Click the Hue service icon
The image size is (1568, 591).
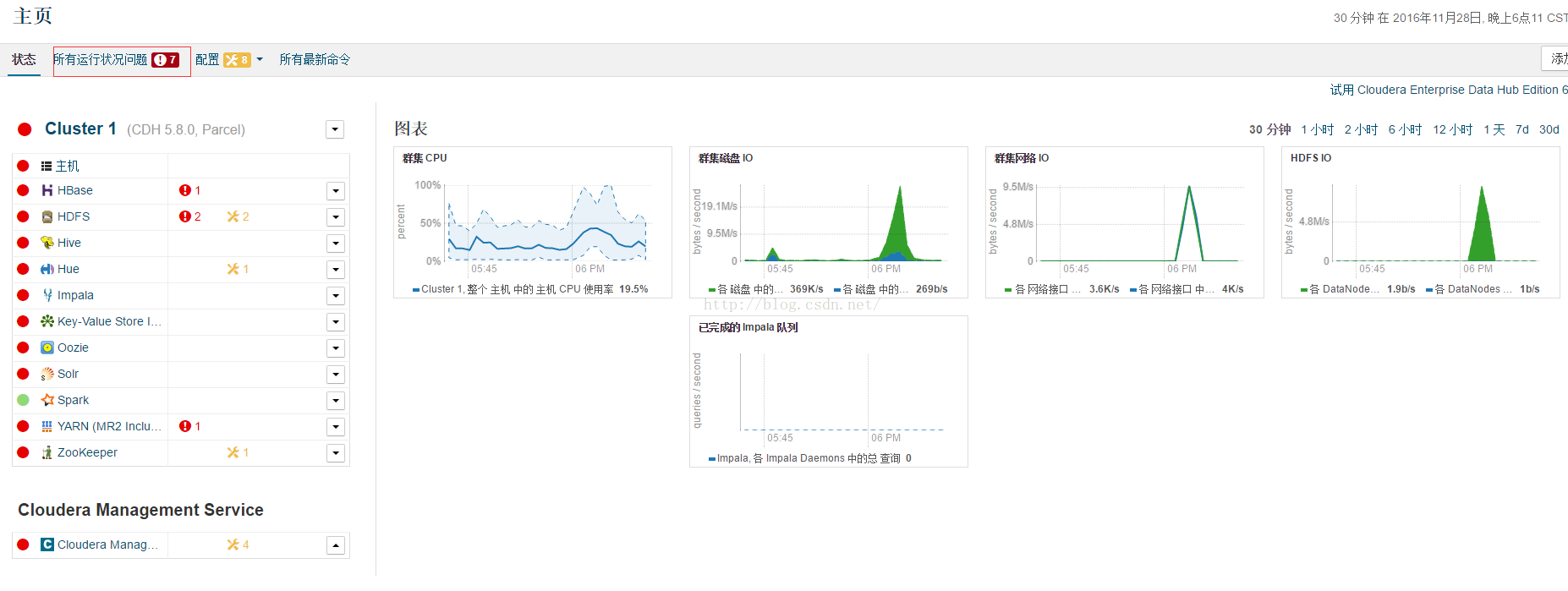[x=47, y=270]
